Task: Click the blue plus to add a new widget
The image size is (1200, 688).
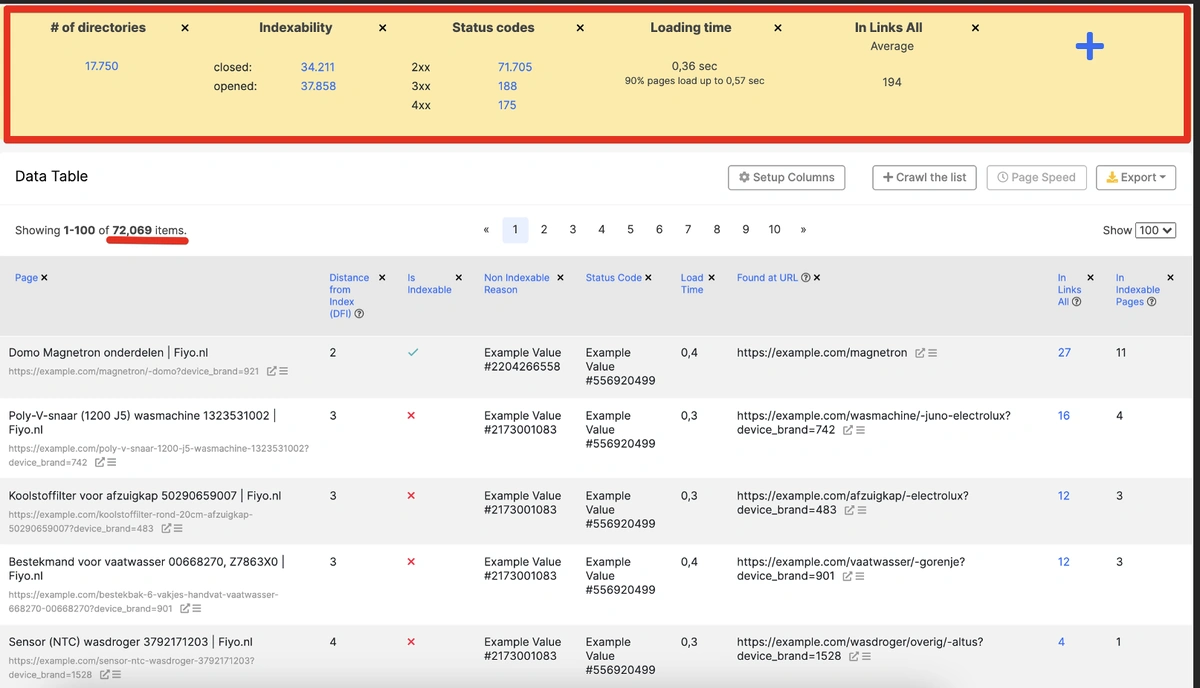Action: [1089, 46]
